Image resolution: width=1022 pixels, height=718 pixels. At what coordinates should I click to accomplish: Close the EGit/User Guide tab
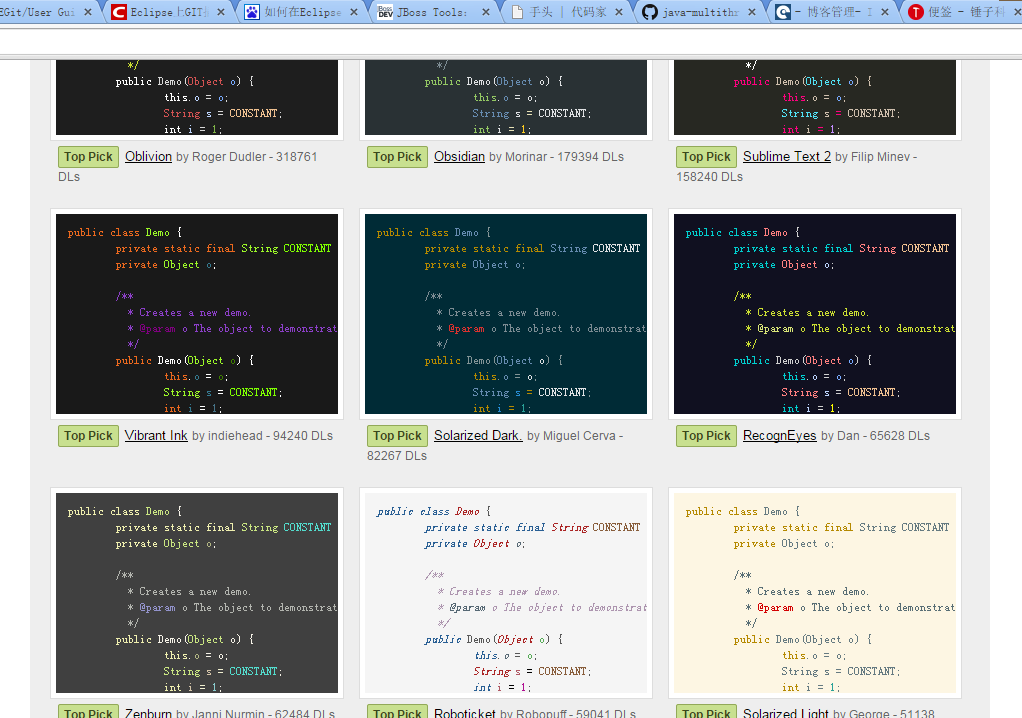88,12
